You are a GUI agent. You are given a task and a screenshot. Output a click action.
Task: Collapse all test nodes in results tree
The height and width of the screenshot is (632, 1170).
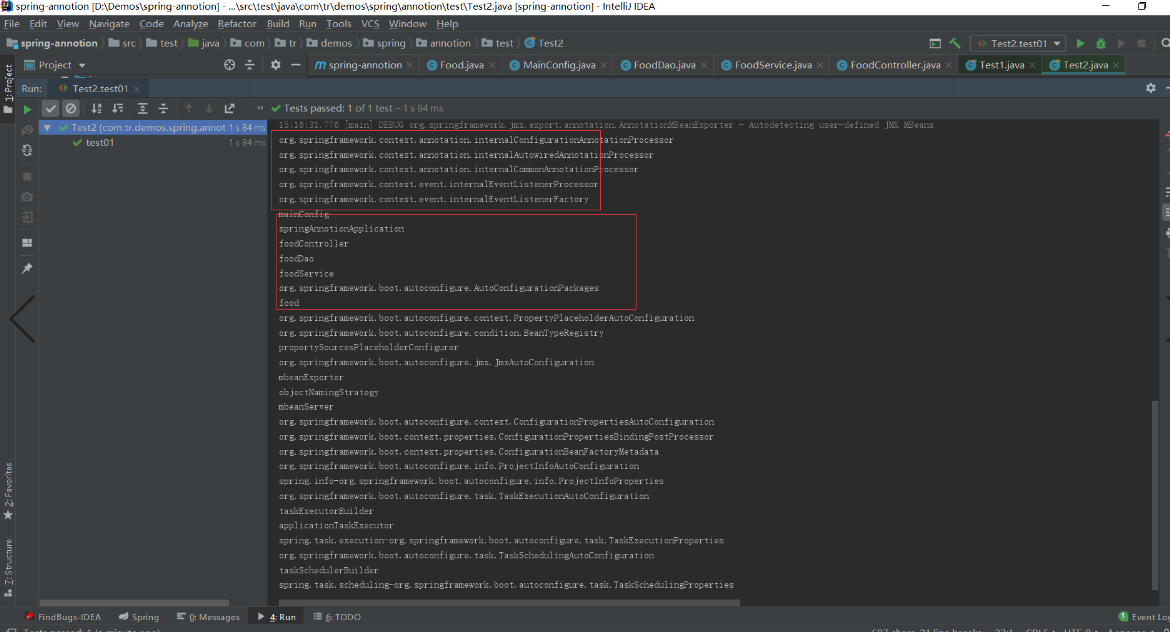[164, 108]
